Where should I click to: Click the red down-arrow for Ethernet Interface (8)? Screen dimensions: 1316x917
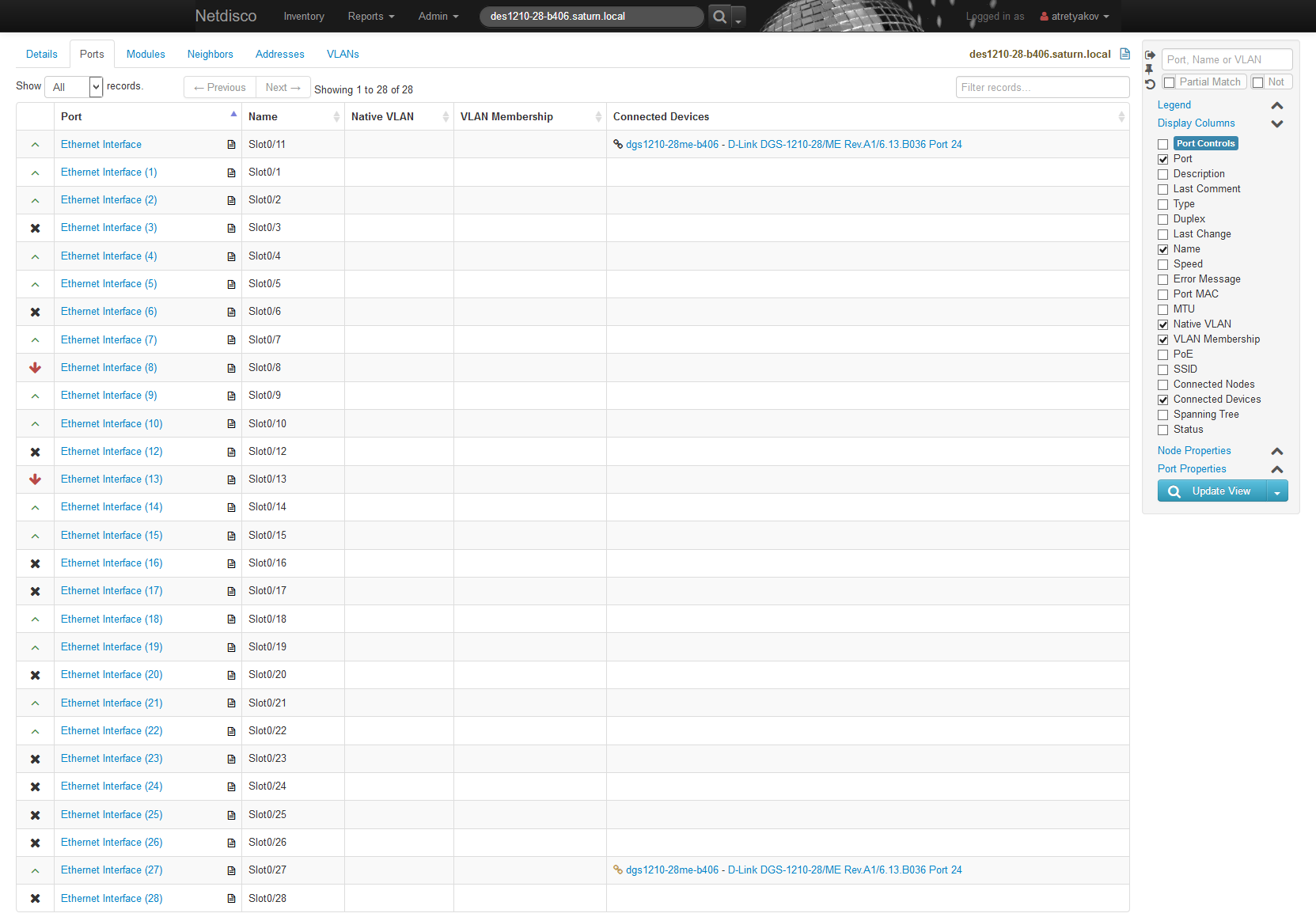click(x=35, y=367)
